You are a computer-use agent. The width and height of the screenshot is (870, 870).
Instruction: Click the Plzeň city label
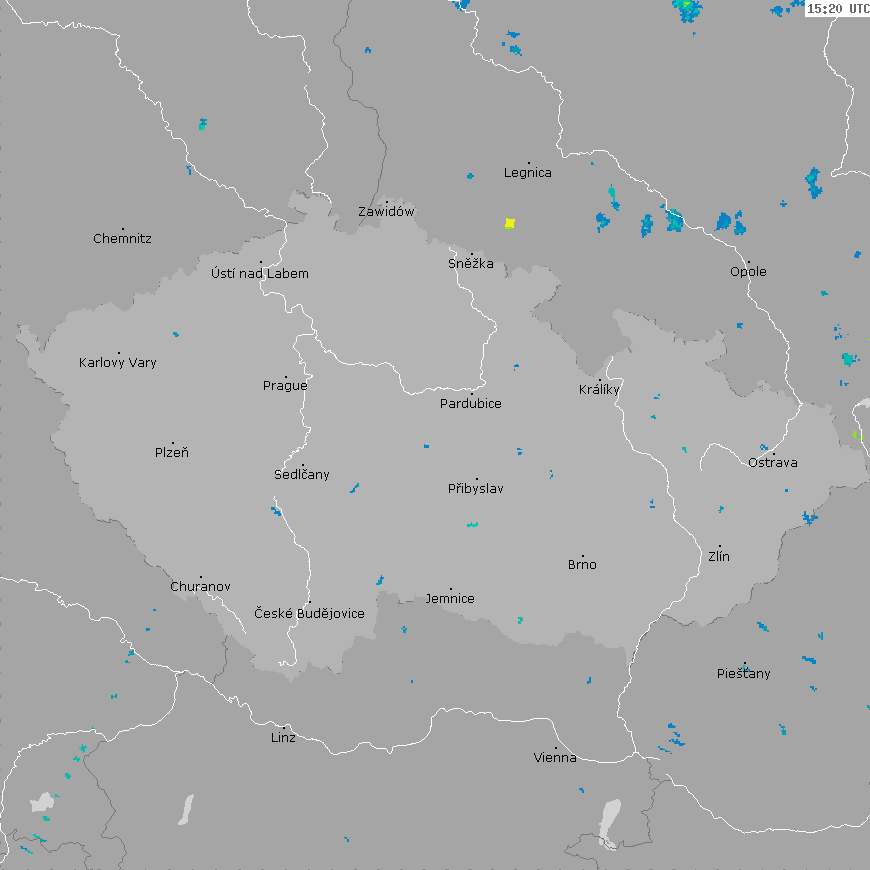click(x=171, y=453)
